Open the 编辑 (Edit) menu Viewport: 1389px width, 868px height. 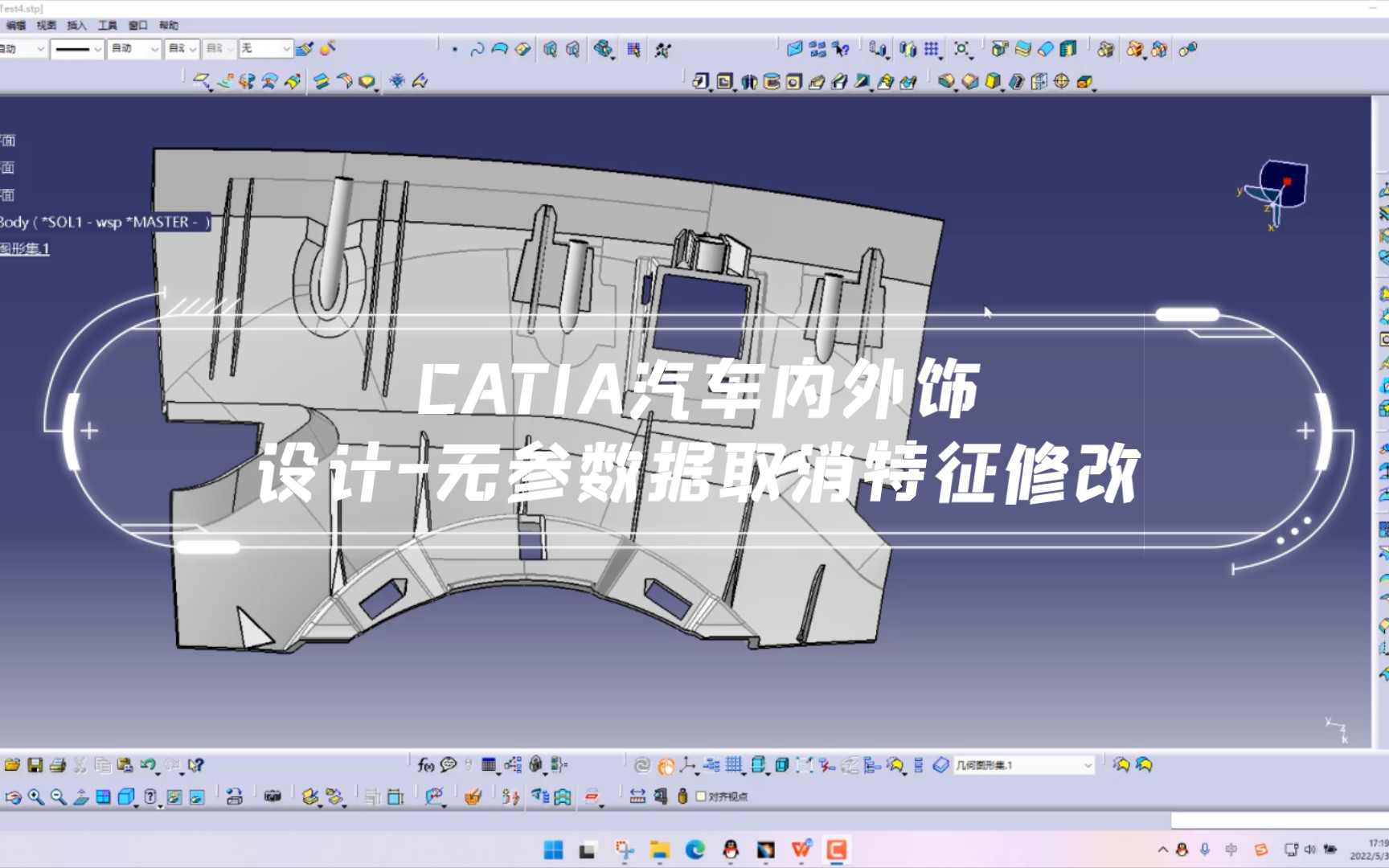tap(15, 26)
